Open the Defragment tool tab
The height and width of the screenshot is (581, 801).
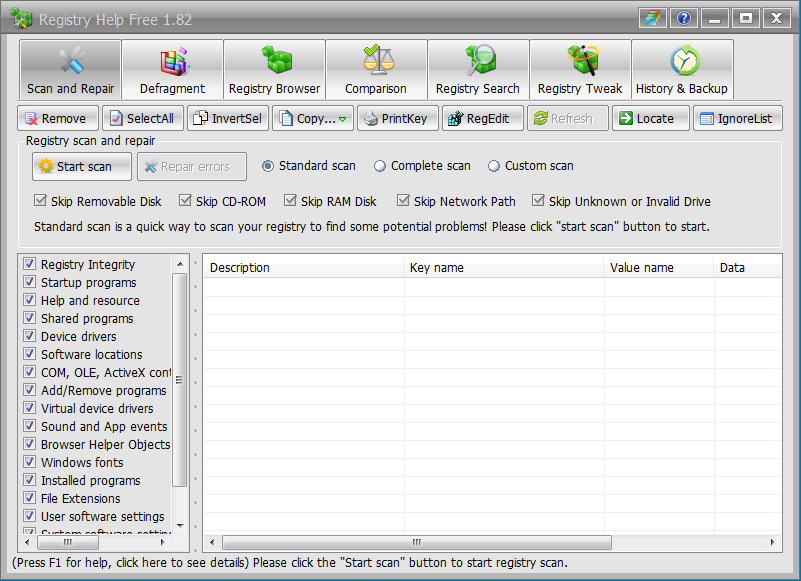click(172, 70)
